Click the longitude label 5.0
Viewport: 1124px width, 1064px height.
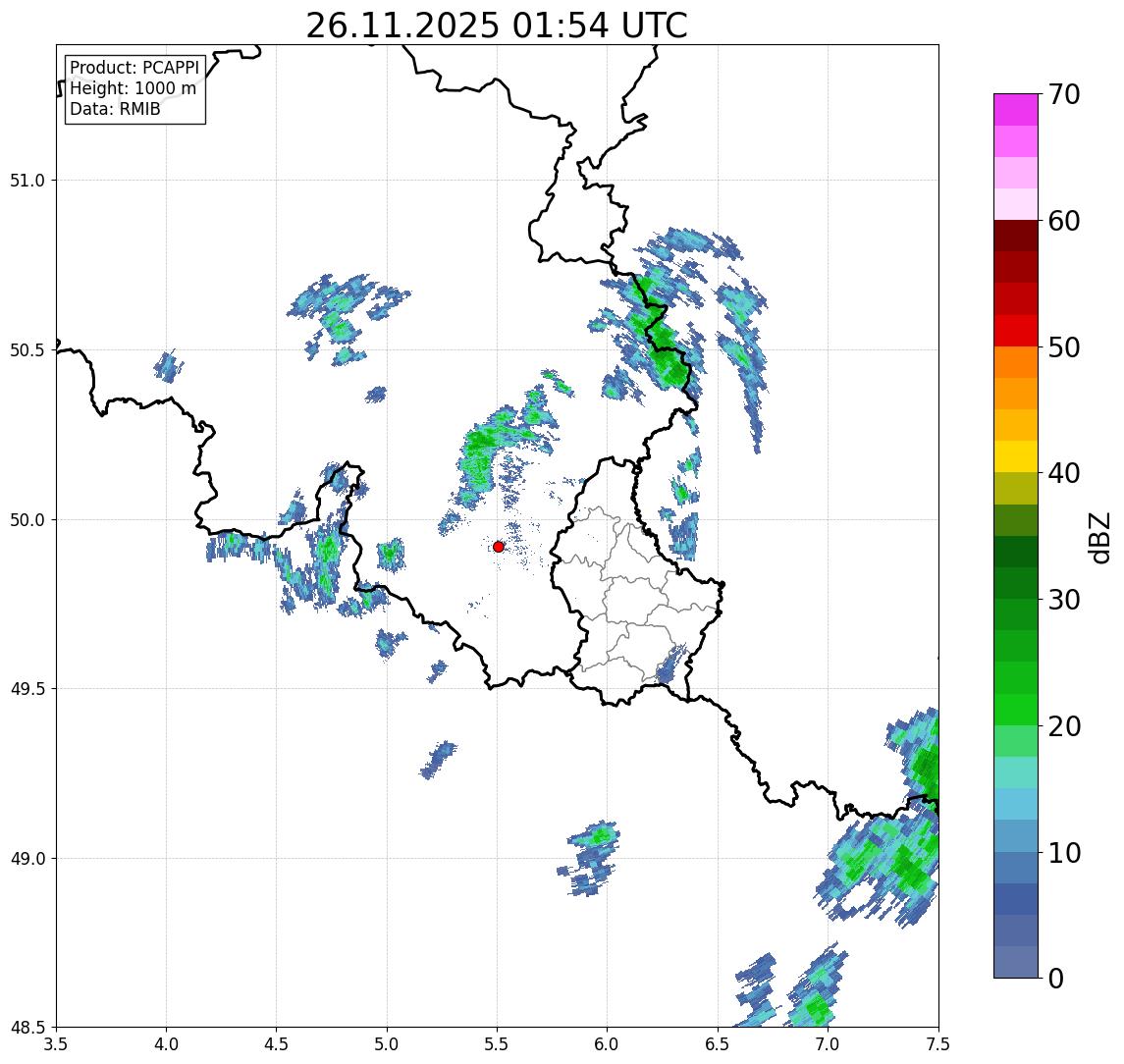[387, 1043]
